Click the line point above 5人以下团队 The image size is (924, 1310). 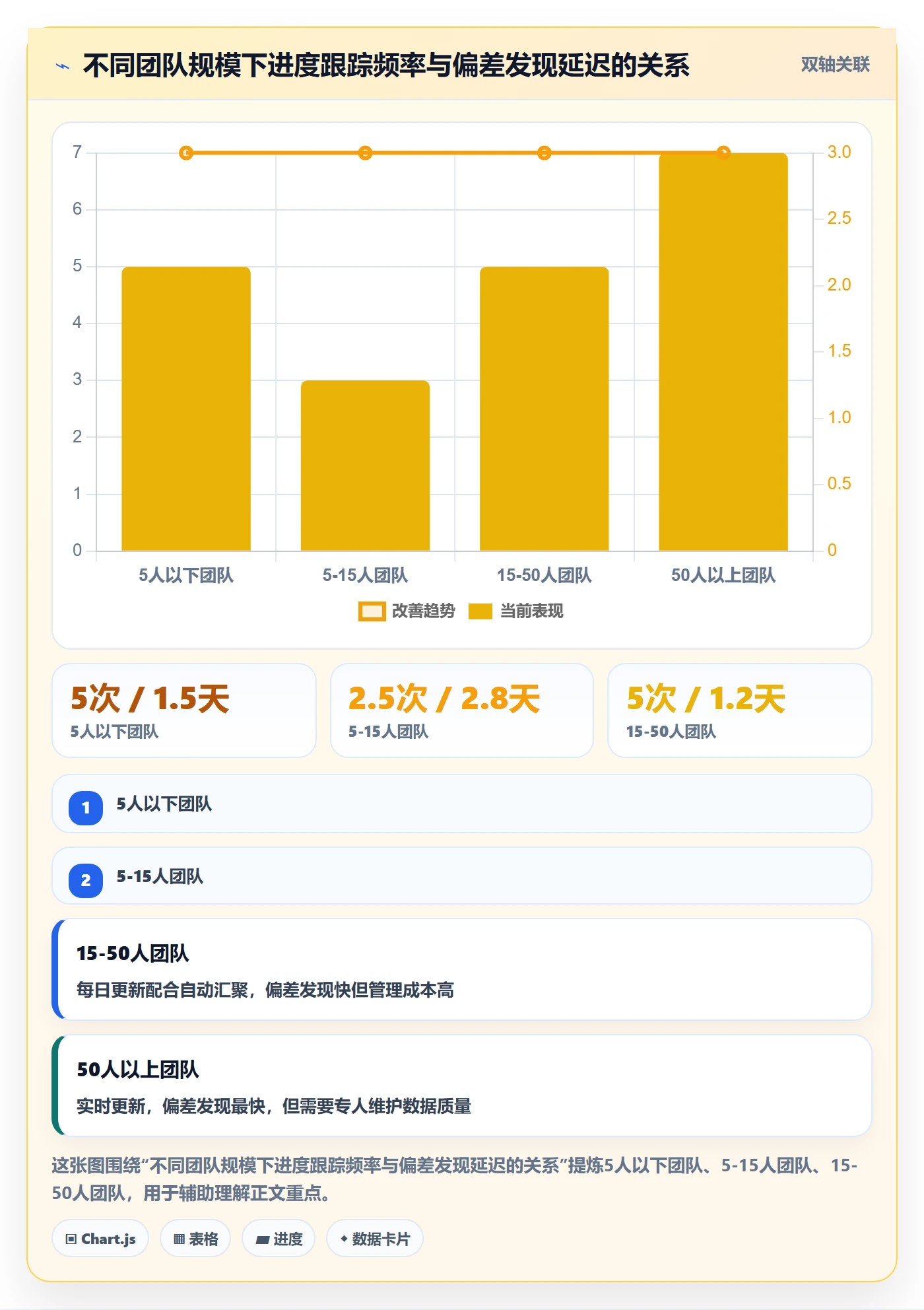(186, 153)
